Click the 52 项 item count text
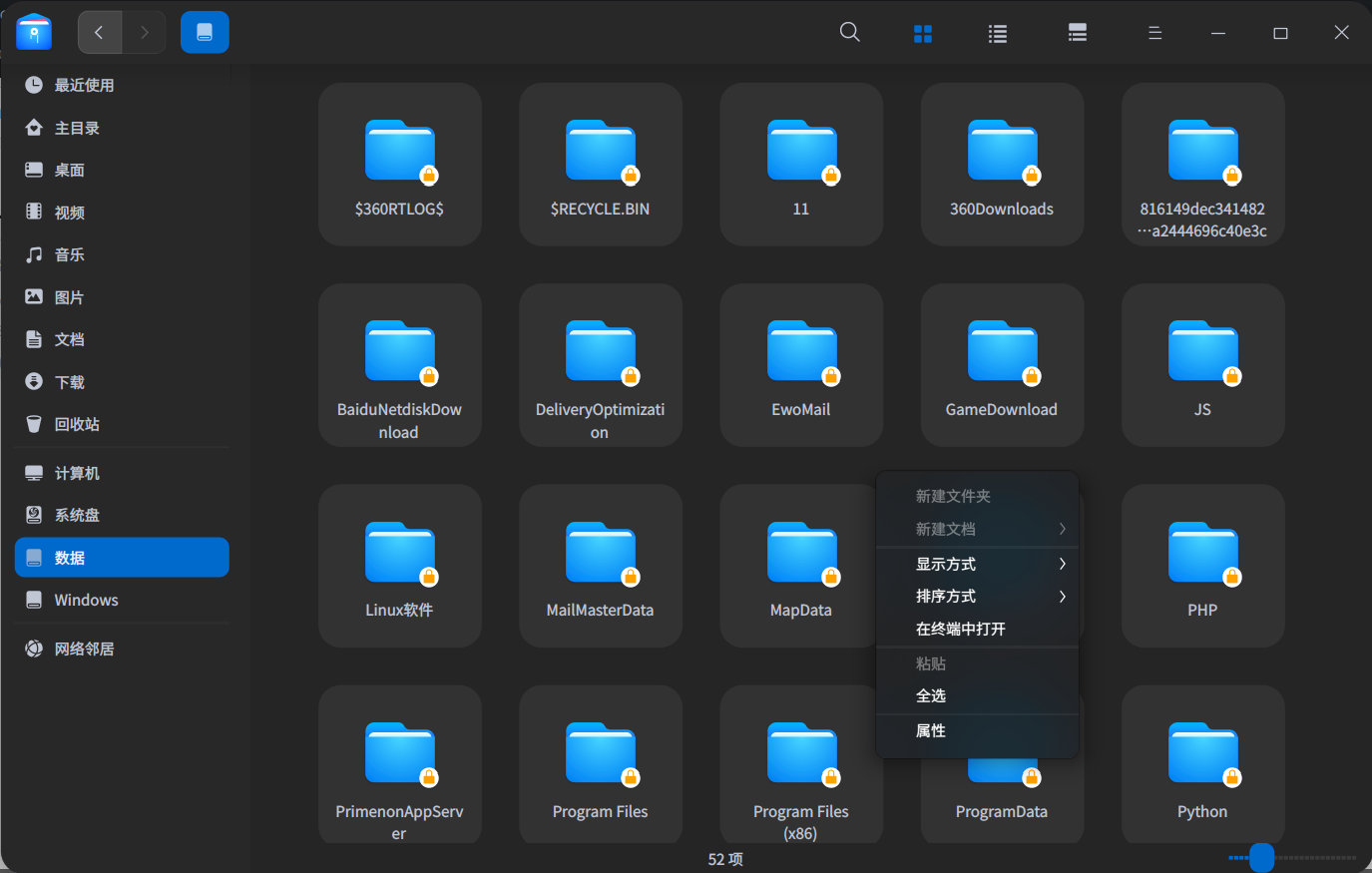This screenshot has height=873, width=1372. pos(725,859)
